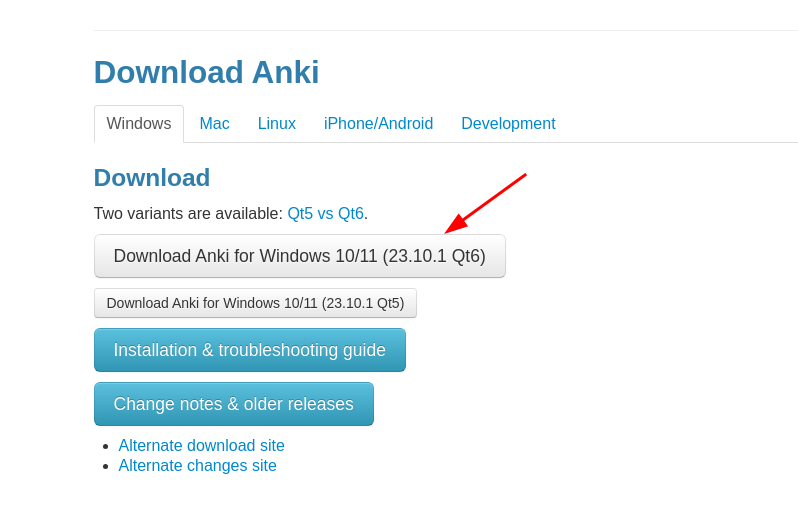Click the bullet beside Alternate download site
The image size is (798, 506).
point(105,446)
